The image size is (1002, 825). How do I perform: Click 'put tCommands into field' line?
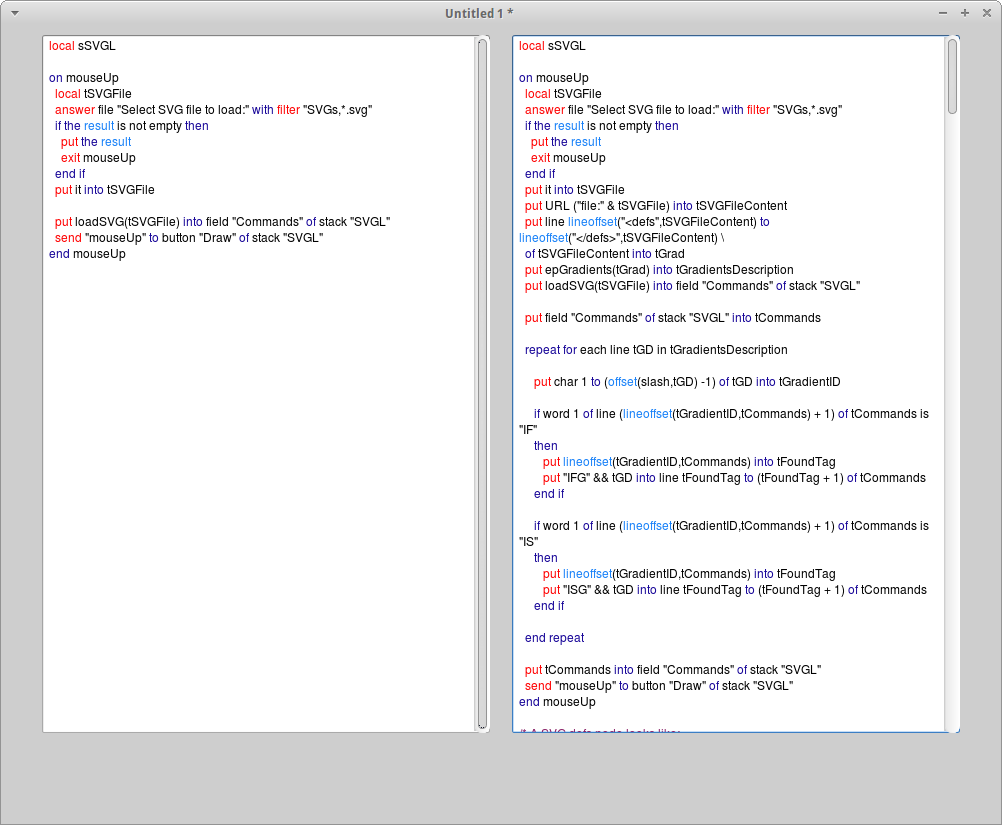pos(673,670)
